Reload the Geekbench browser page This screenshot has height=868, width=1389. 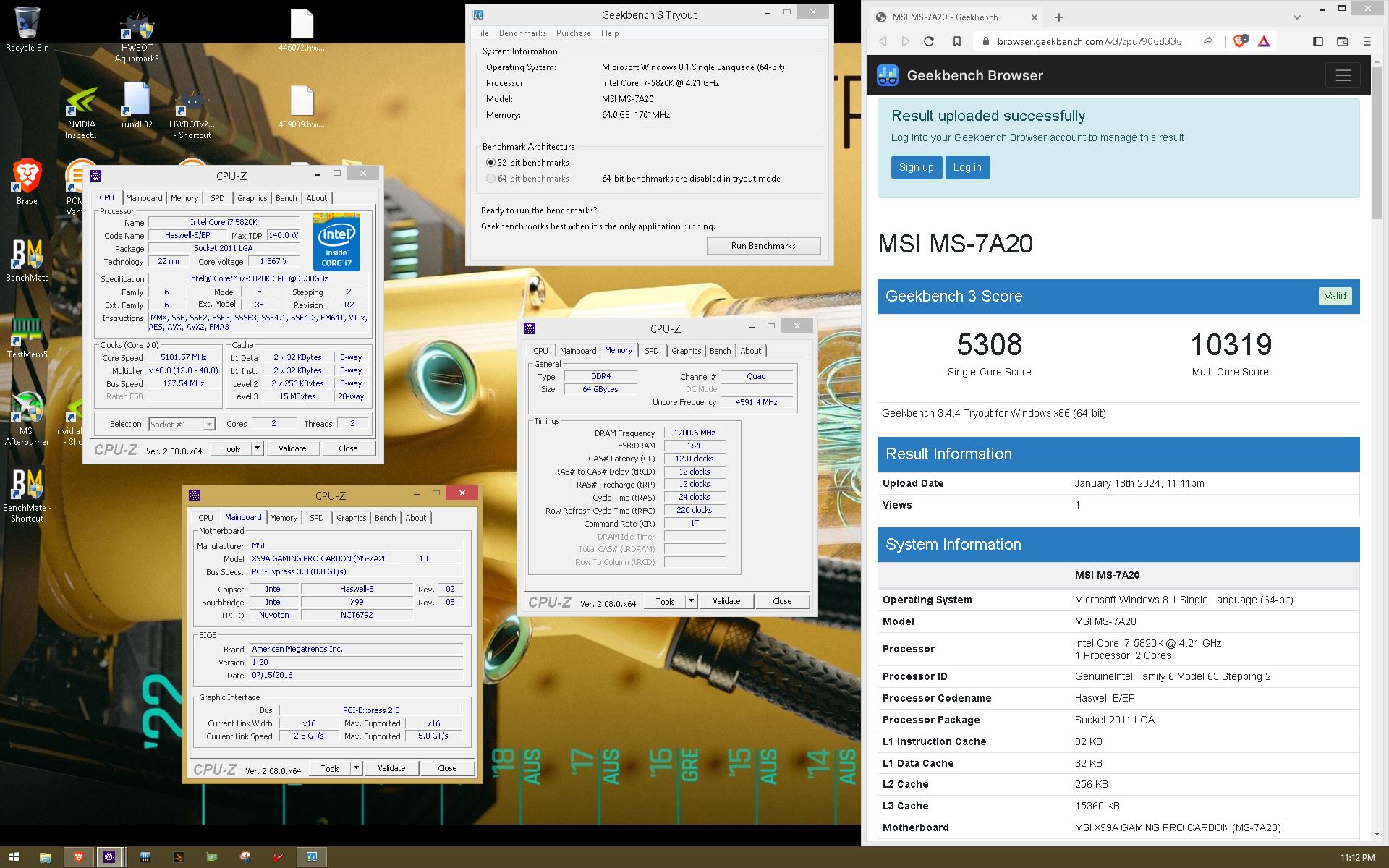[929, 41]
